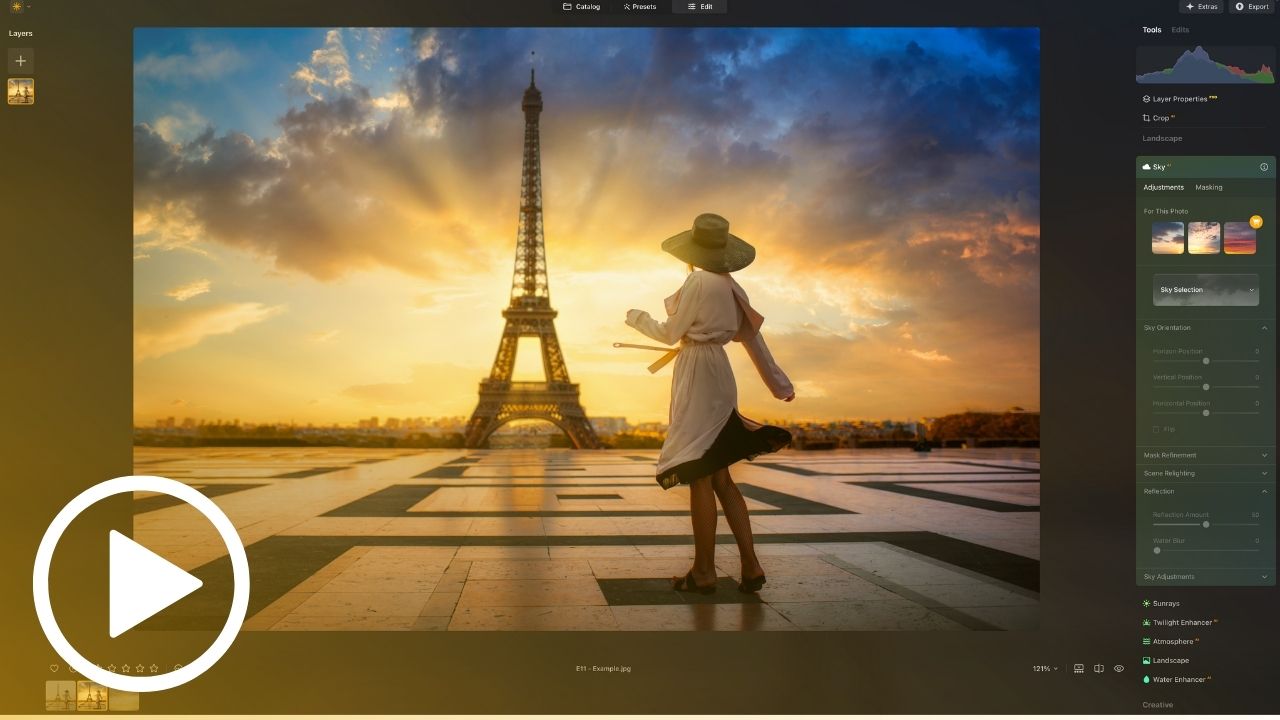Select the Adjustments tab in Sky tool
The image size is (1280, 720).
point(1164,187)
